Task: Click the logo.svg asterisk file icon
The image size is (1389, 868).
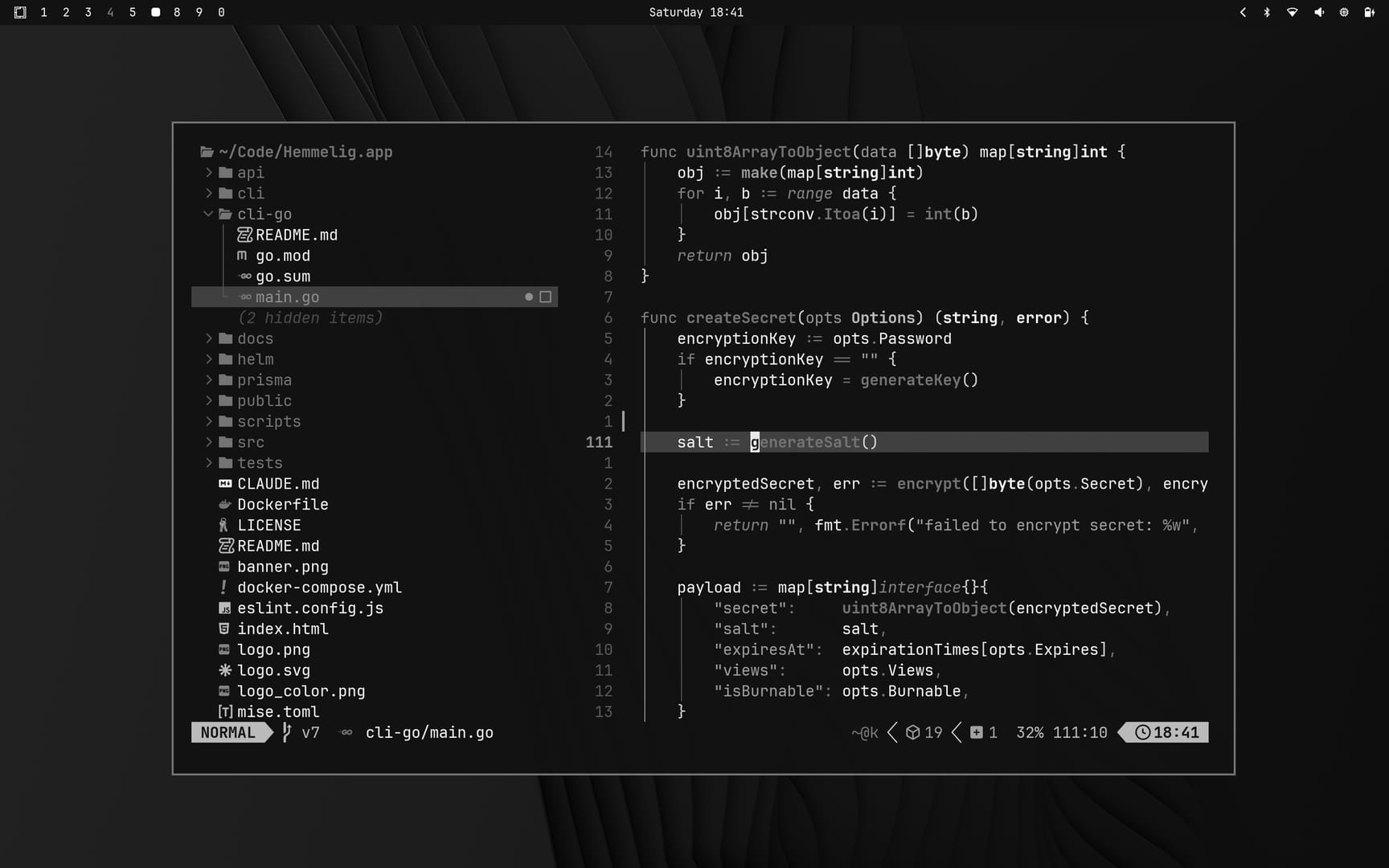Action: [x=225, y=670]
